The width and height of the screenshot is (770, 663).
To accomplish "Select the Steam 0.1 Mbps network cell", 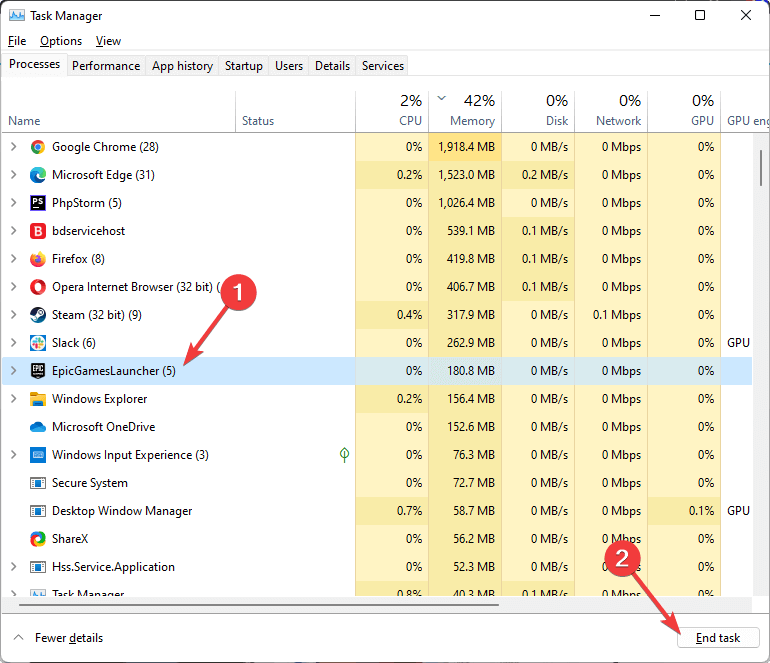I will pyautogui.click(x=611, y=315).
